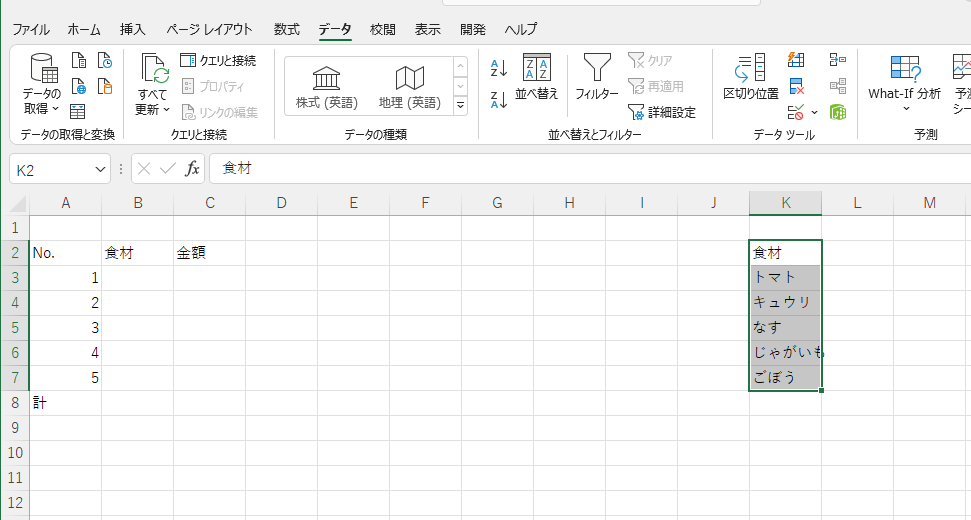Click the Remove Duplicates icon

[796, 85]
